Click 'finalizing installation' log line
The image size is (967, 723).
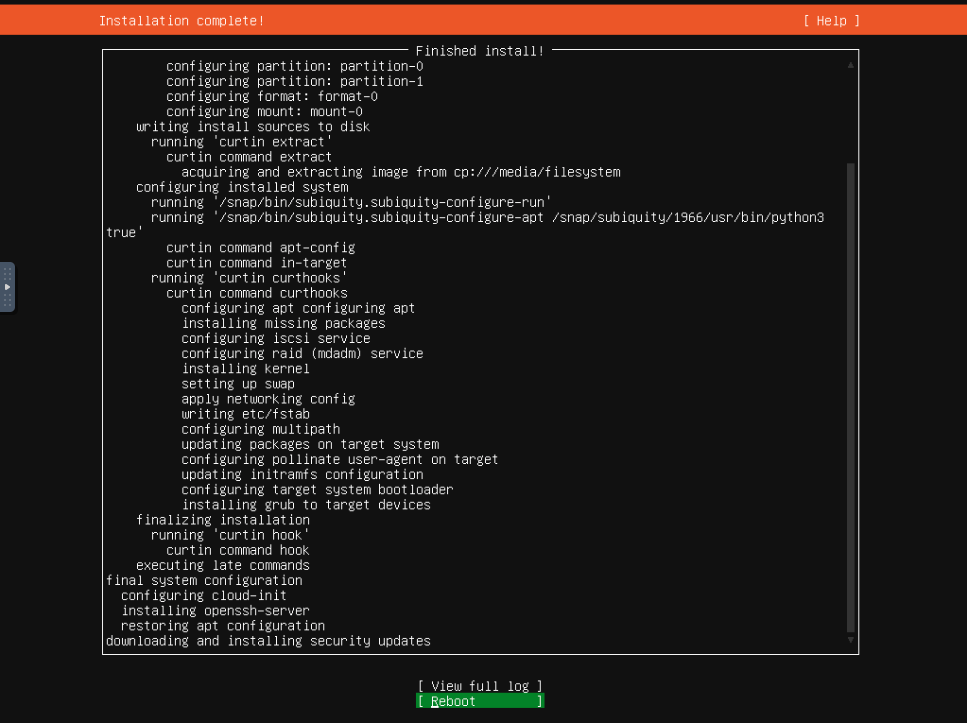[223, 520]
